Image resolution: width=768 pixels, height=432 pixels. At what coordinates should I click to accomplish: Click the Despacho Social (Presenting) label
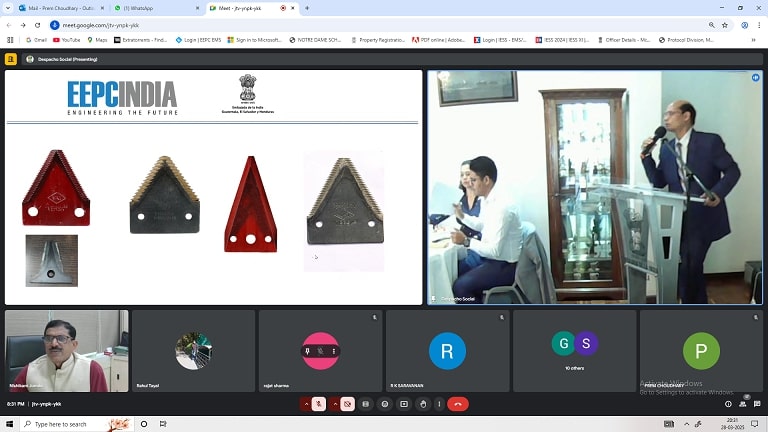point(67,59)
